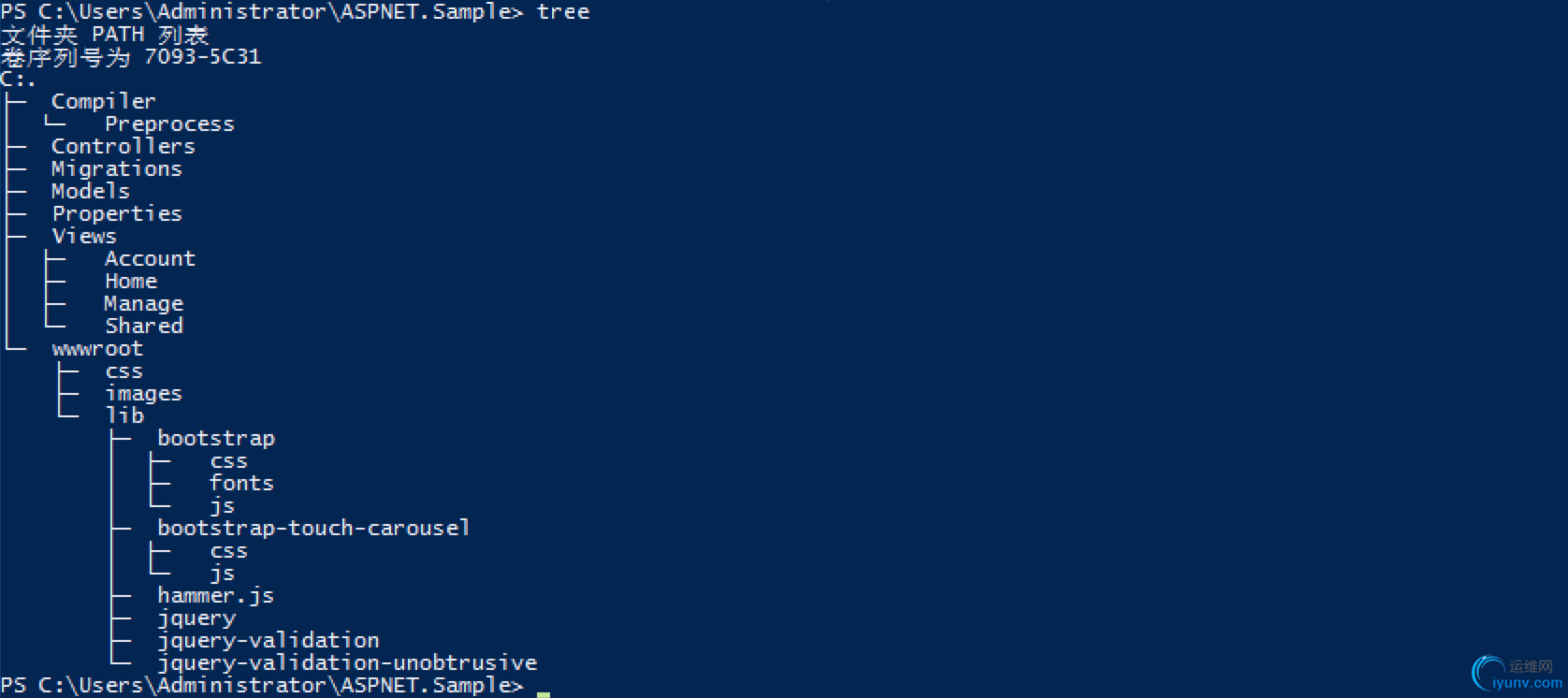Click the tree command text
This screenshot has height=698, width=1568.
point(563,11)
